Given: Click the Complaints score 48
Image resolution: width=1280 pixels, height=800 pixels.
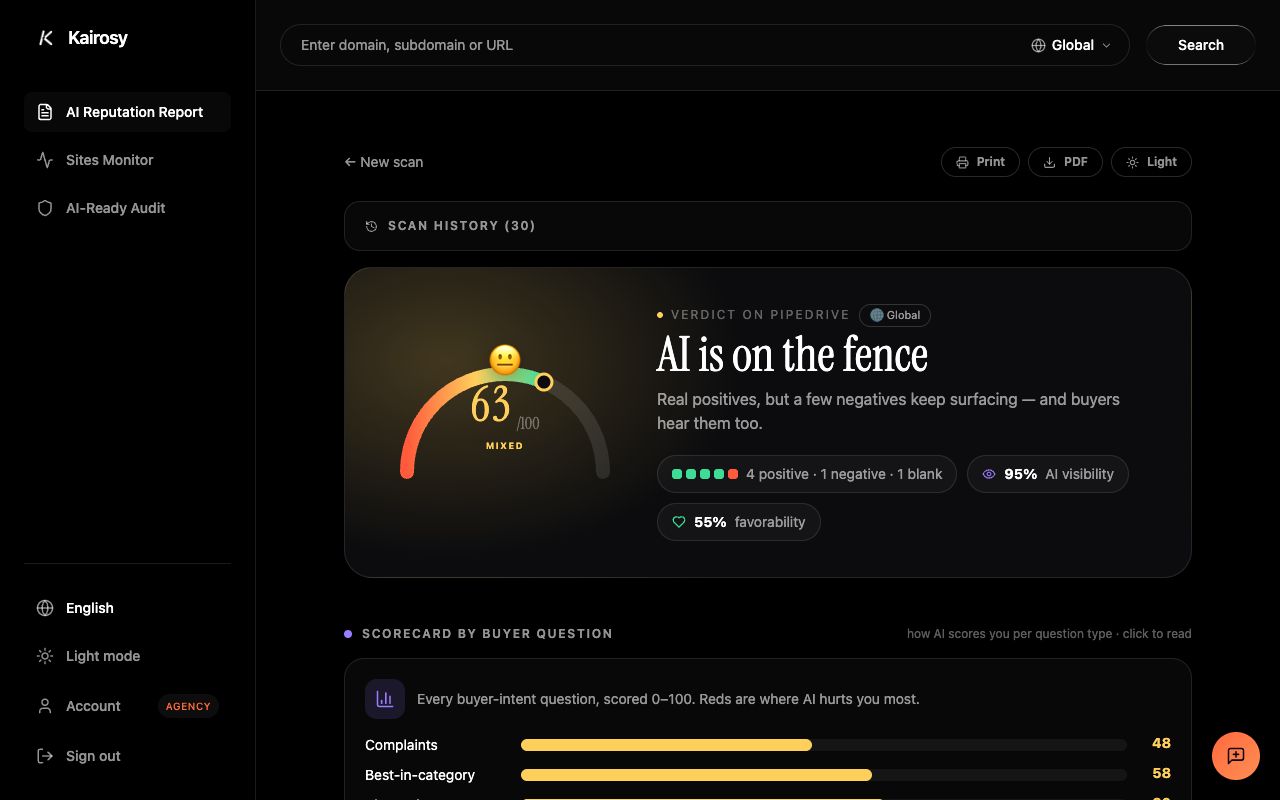Looking at the screenshot, I should 1161,743.
